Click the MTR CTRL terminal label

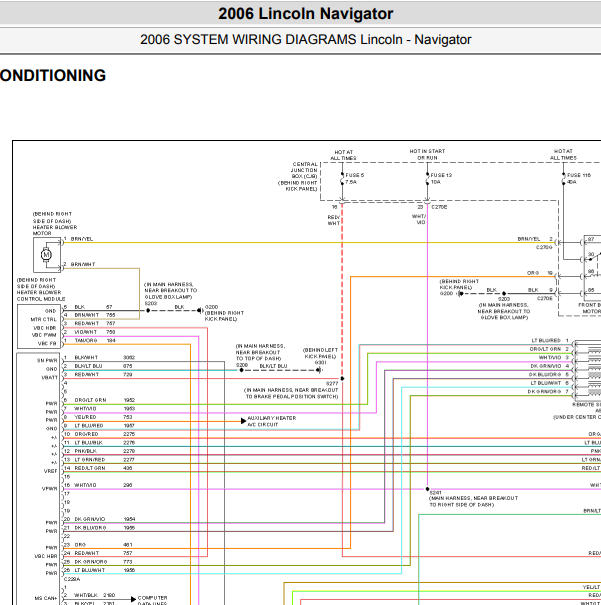point(44,319)
